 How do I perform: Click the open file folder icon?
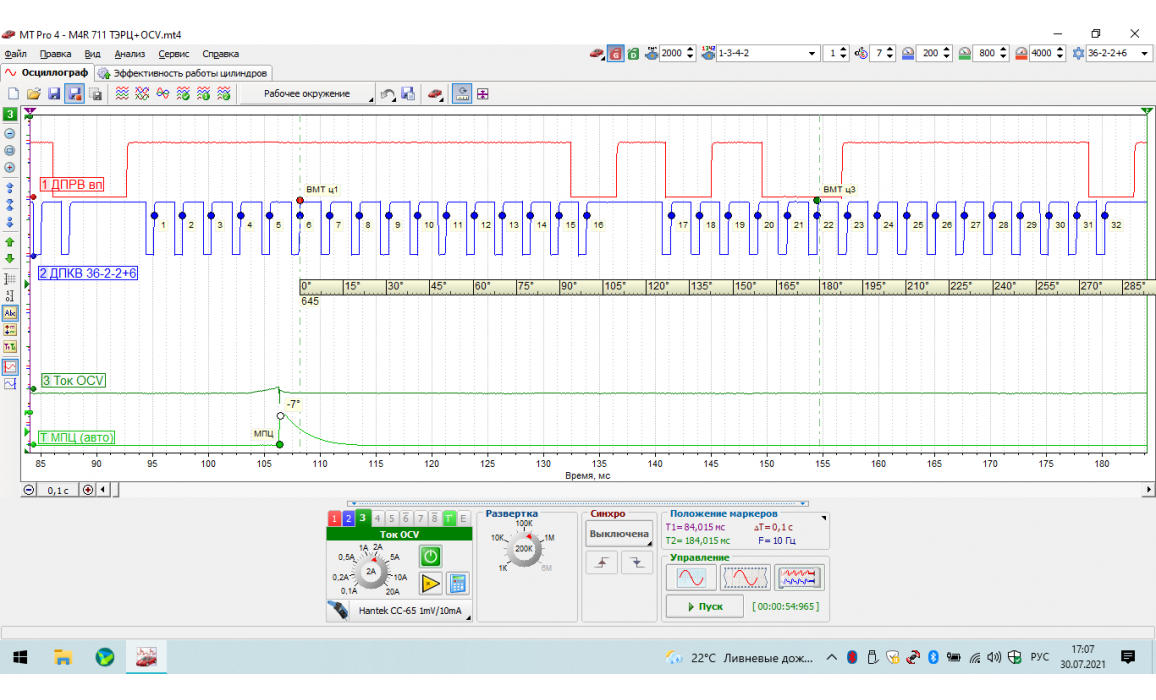click(x=33, y=94)
